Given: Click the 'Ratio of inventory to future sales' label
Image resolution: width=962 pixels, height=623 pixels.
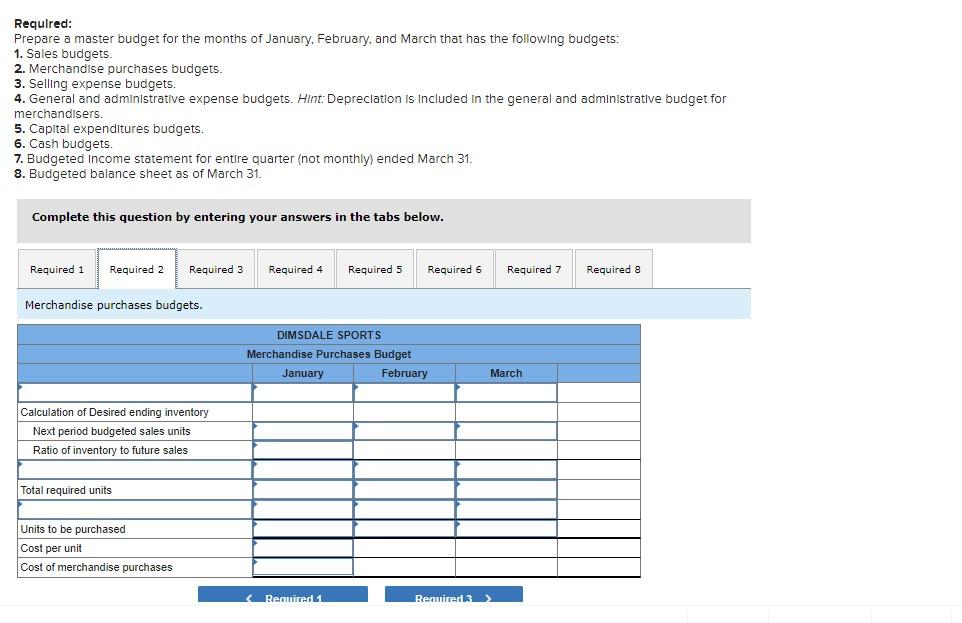Looking at the screenshot, I should click(x=110, y=450).
